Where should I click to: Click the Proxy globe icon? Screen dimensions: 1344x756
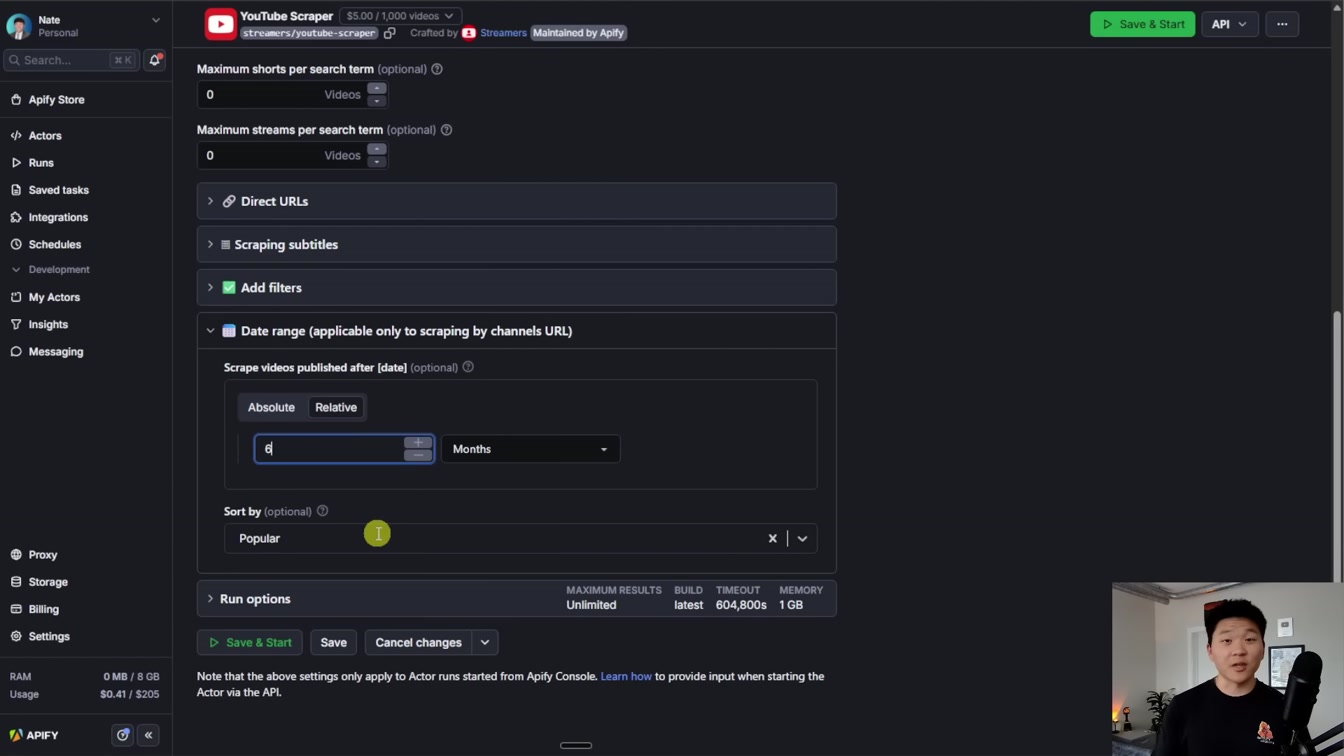[16, 555]
